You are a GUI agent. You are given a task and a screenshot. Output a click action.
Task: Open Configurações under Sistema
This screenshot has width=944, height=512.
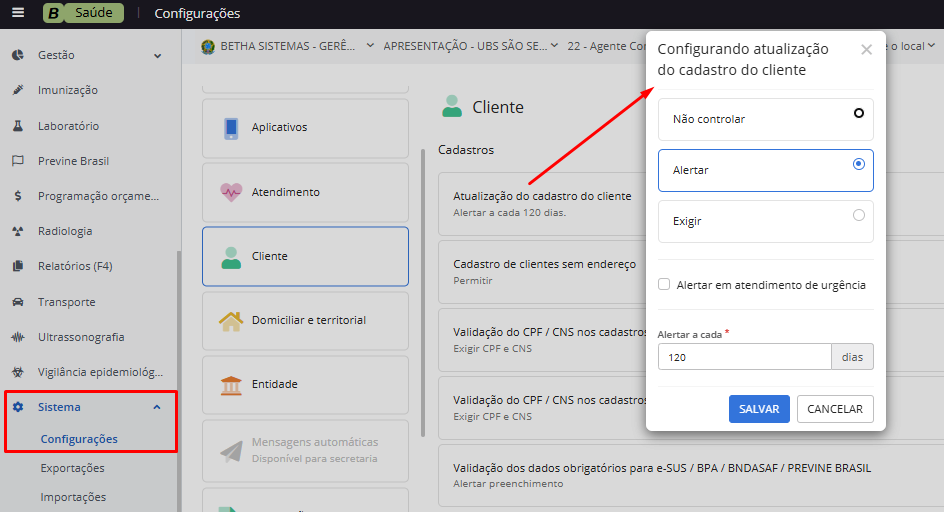79,439
